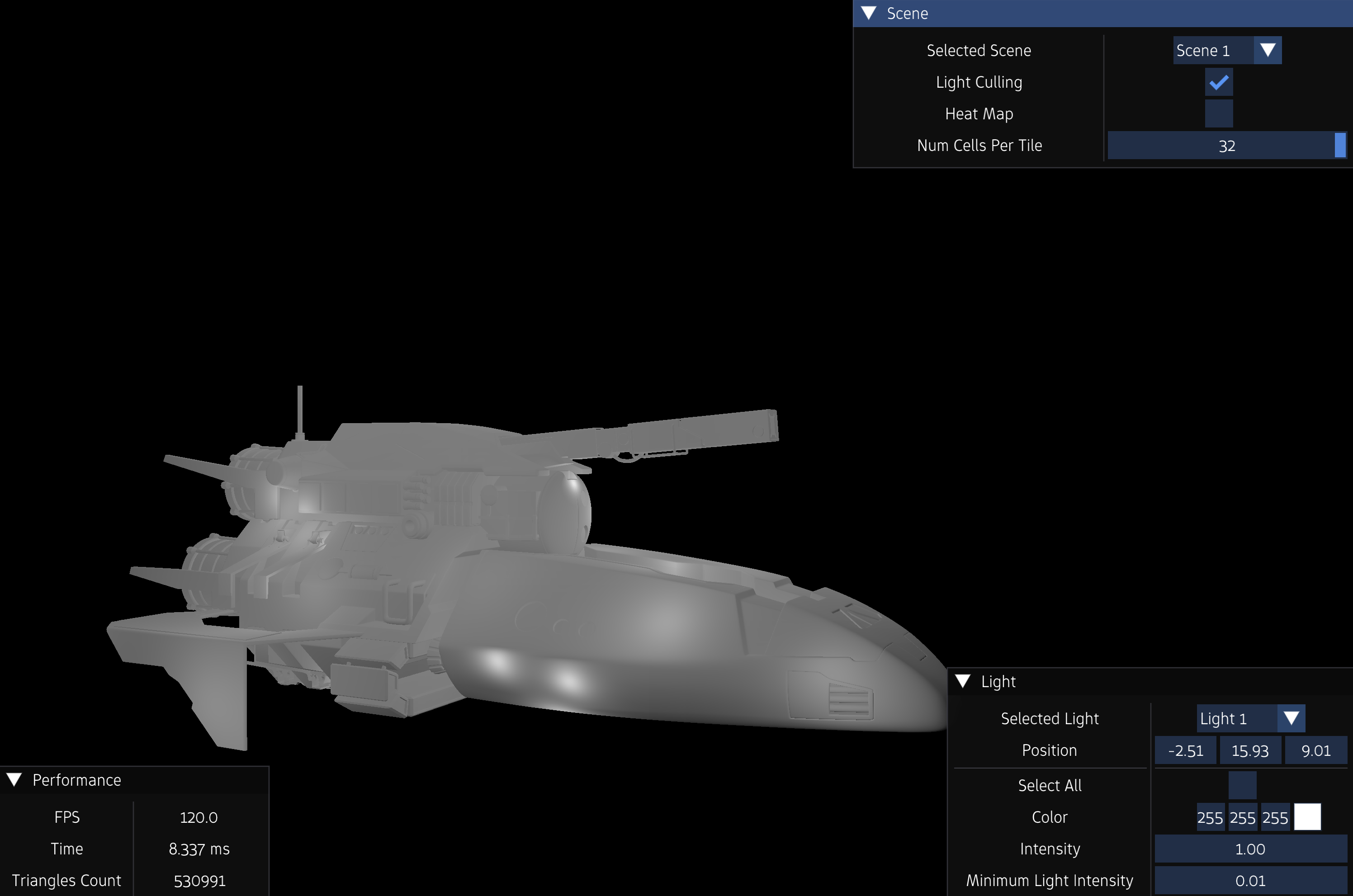Disable the Light Culling checkbox
This screenshot has width=1353, height=896.
click(1218, 82)
